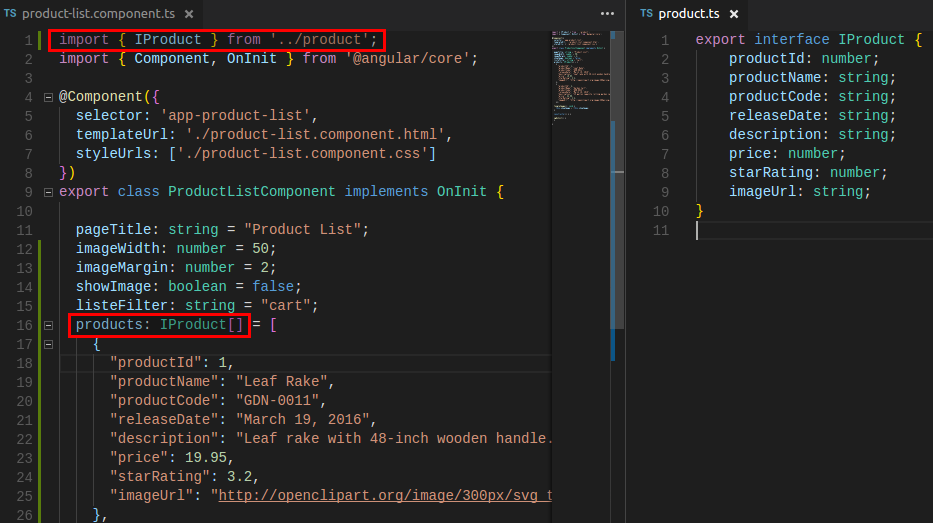Viewport: 933px width, 523px height.
Task: Close the product.ts editor tab
Action: coord(734,14)
